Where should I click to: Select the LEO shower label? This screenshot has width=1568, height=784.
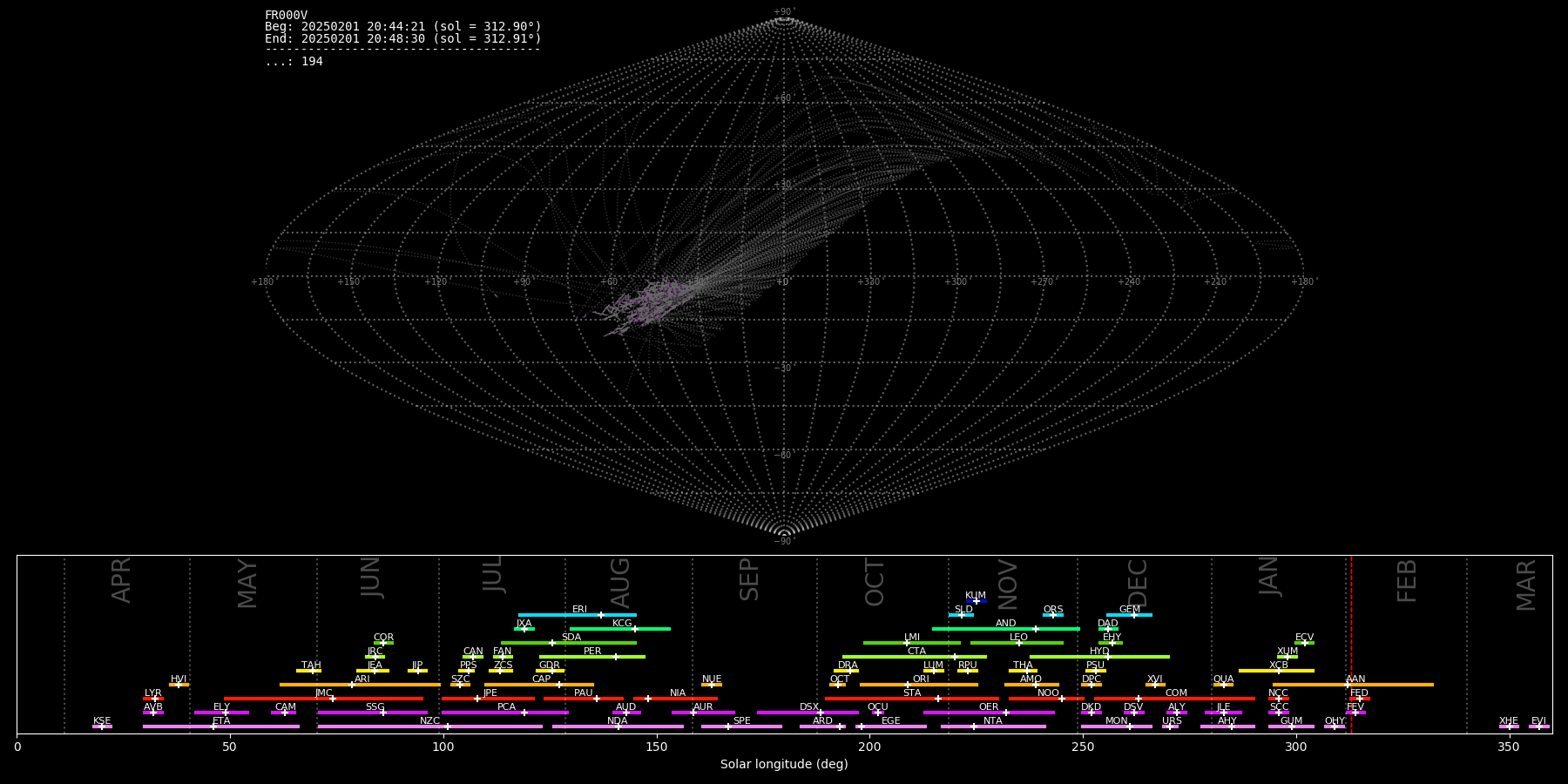click(1018, 637)
